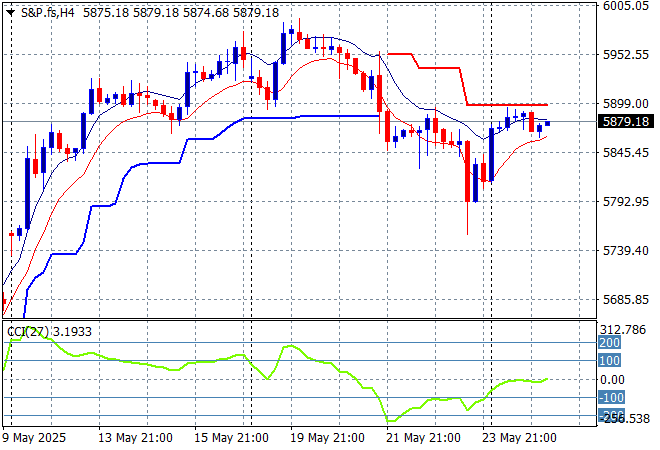Click the 5792.95 price axis label
660x450 pixels.
628,201
